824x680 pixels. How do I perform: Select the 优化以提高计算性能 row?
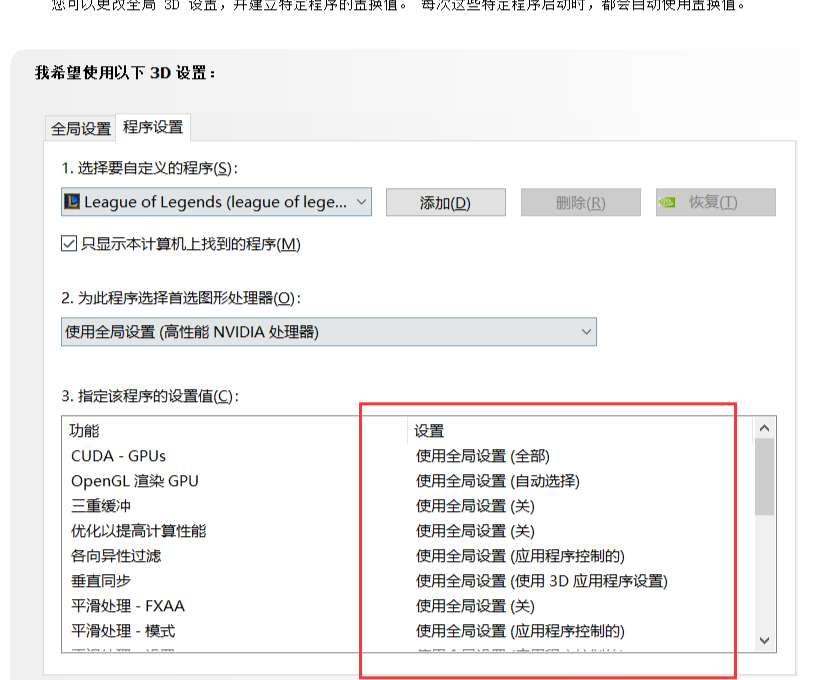pos(407,531)
